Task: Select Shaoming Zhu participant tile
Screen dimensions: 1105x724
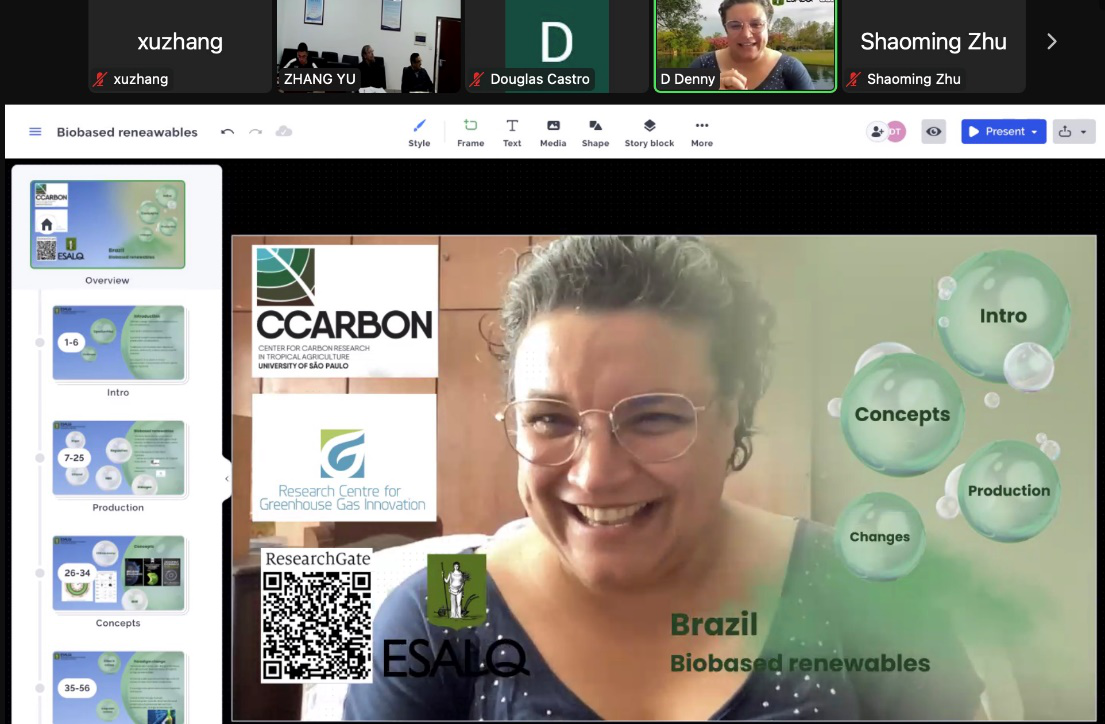Action: click(x=934, y=46)
